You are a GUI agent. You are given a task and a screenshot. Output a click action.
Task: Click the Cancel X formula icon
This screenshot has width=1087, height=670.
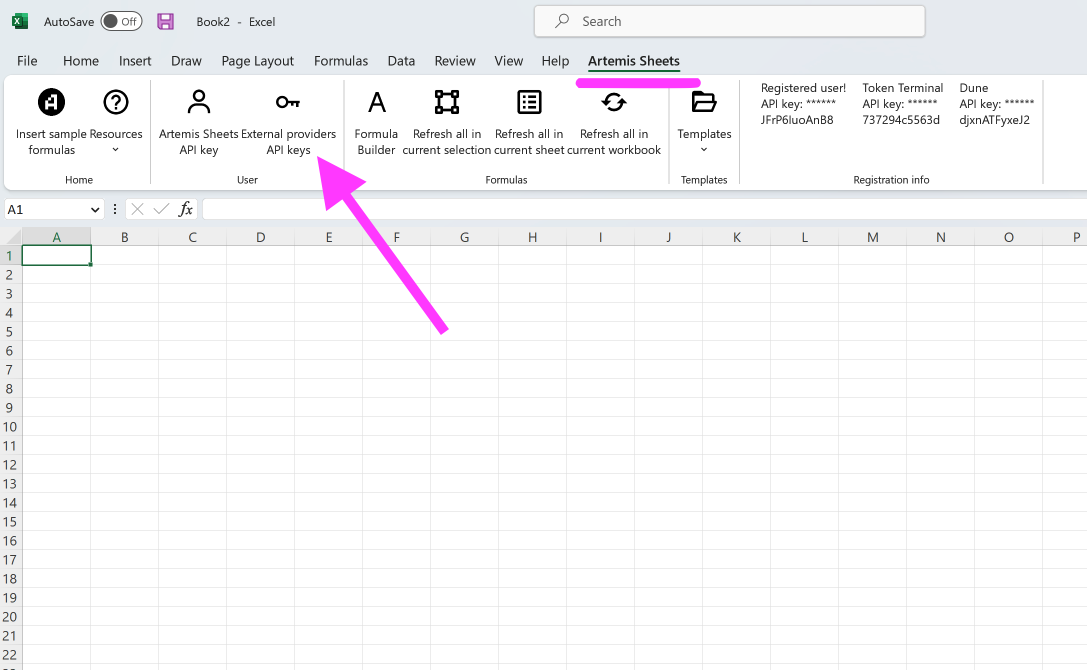(x=137, y=209)
